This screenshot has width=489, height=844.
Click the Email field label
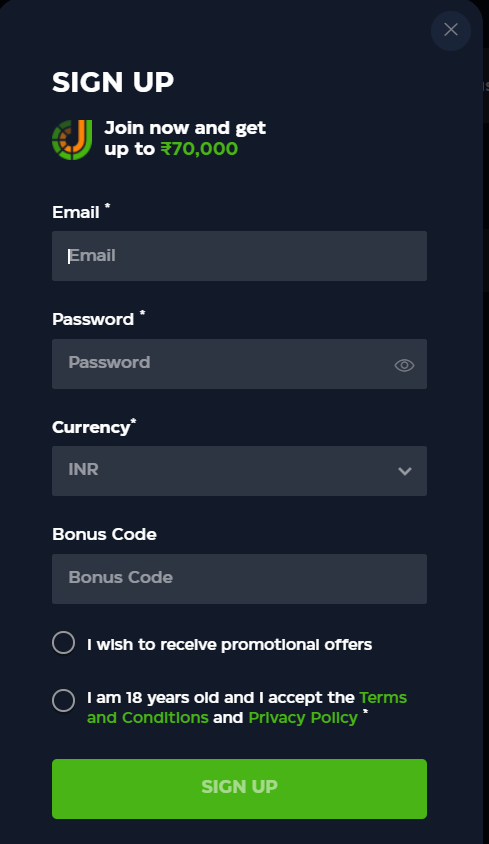[x=76, y=212]
